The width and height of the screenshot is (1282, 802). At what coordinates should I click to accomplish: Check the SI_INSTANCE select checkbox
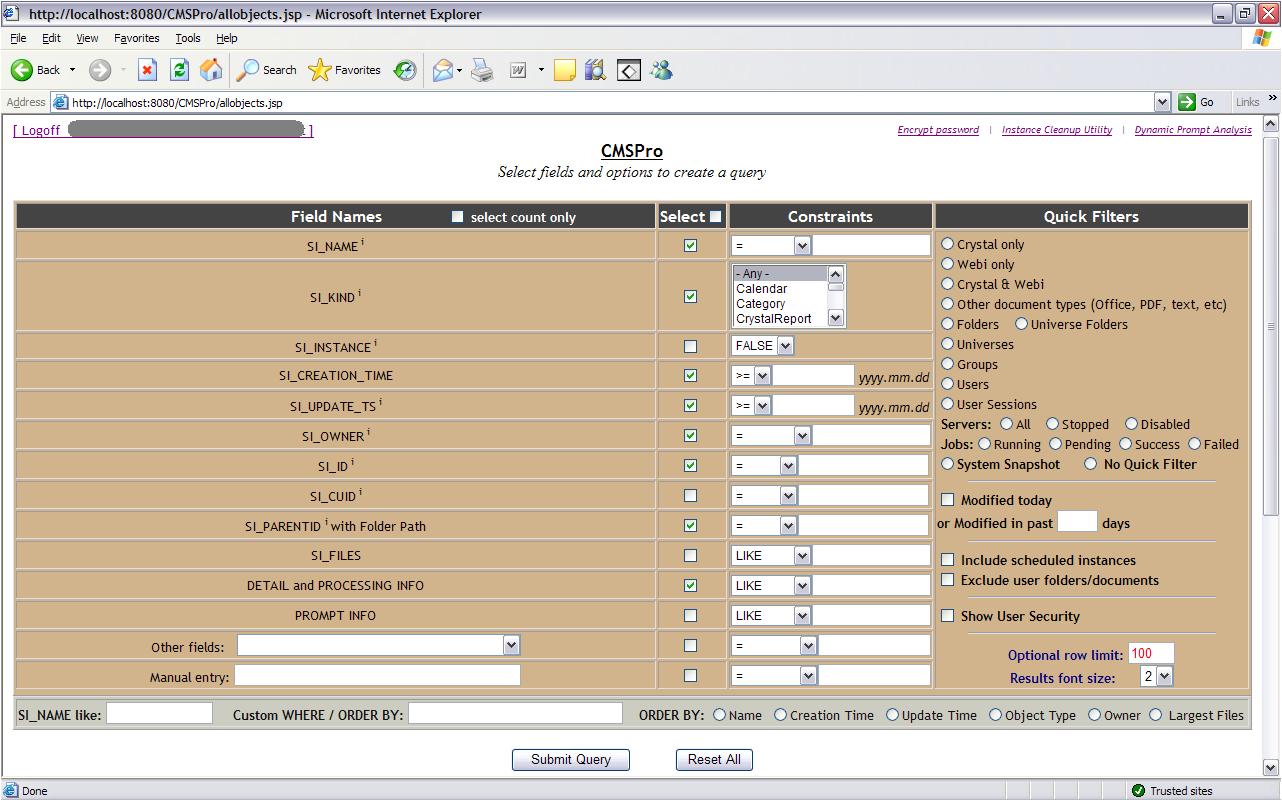[690, 346]
